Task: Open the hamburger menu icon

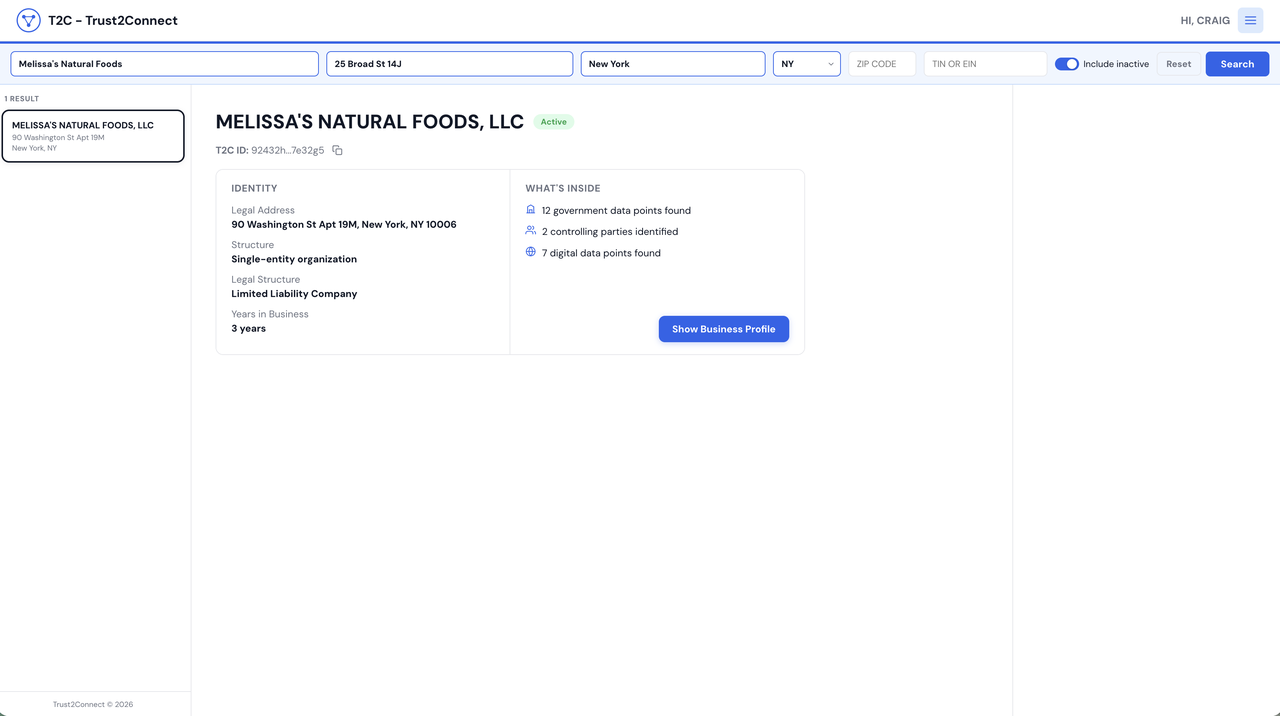Action: click(1250, 20)
